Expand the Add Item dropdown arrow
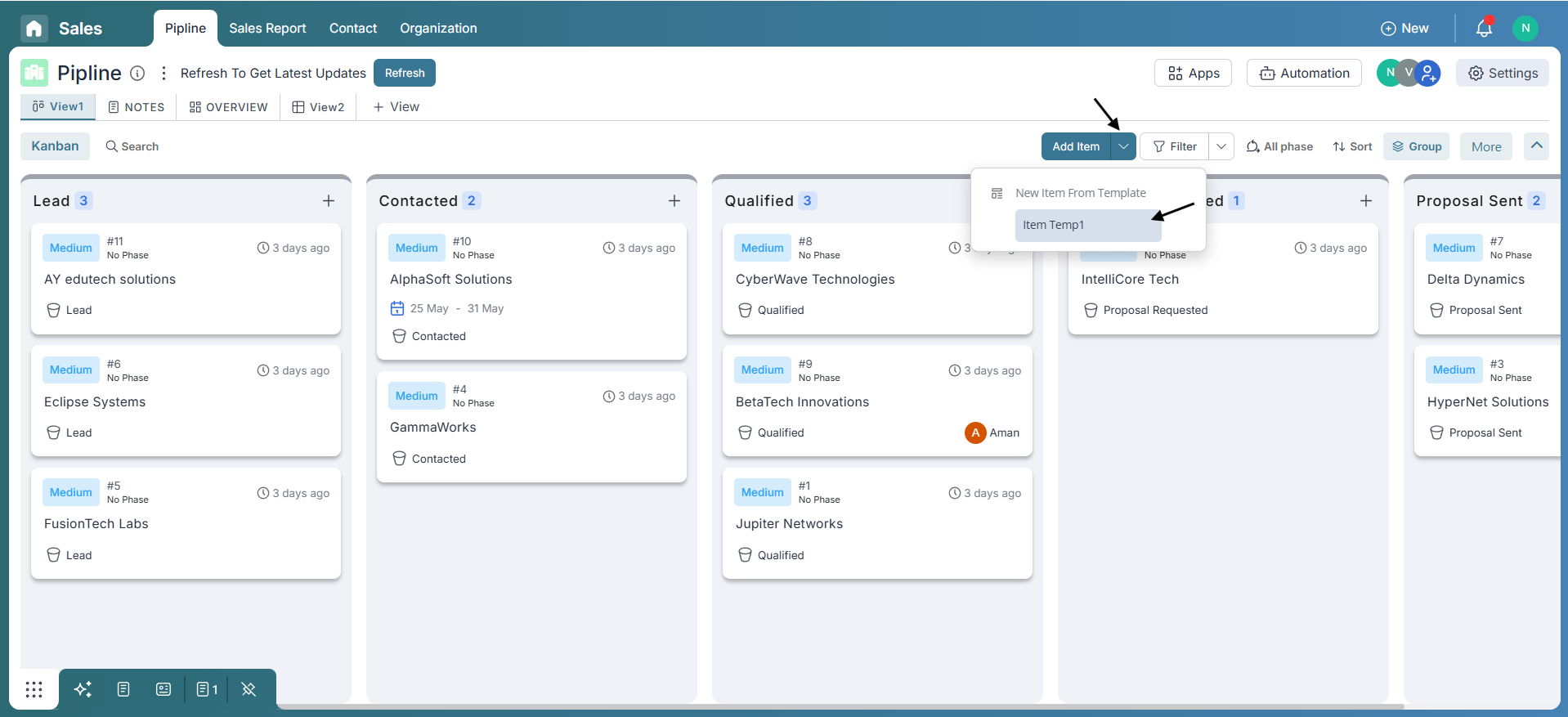The image size is (1568, 717). point(1124,146)
